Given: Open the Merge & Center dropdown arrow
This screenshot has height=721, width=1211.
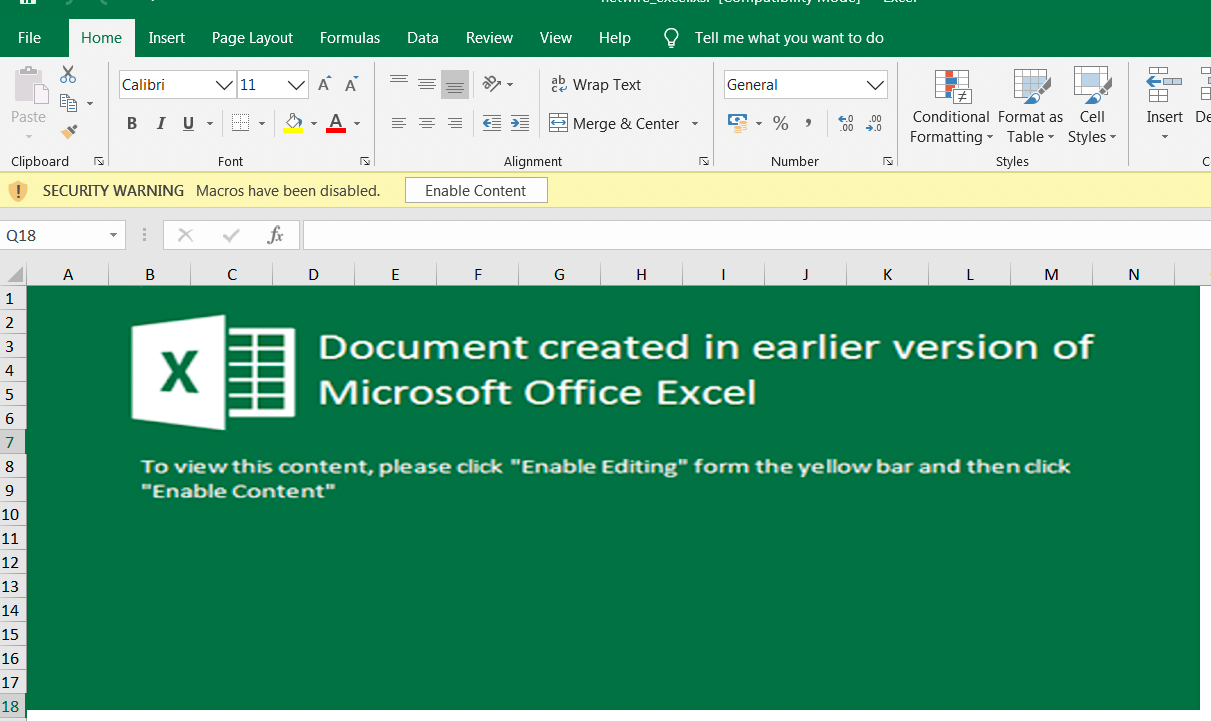Looking at the screenshot, I should click(x=695, y=124).
